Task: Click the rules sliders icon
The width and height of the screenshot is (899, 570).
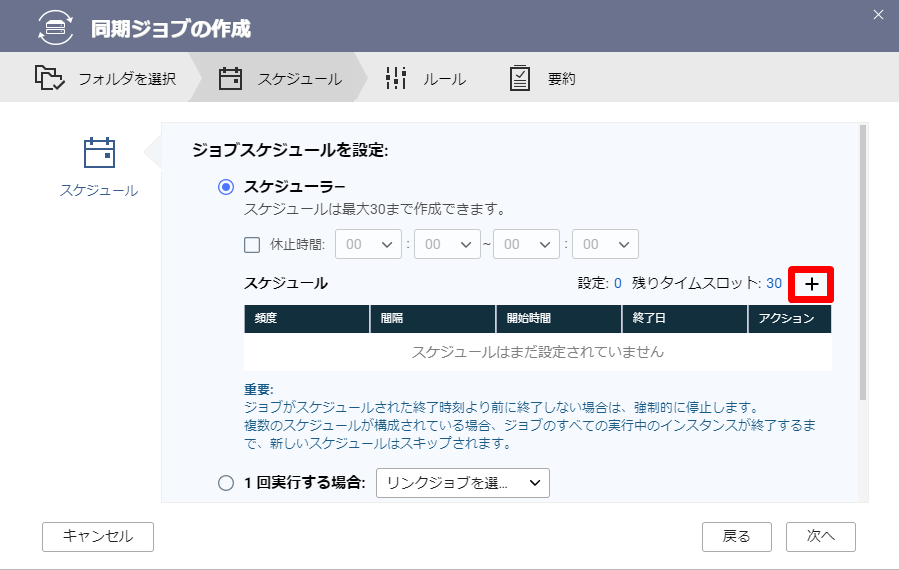Action: pyautogui.click(x=396, y=78)
